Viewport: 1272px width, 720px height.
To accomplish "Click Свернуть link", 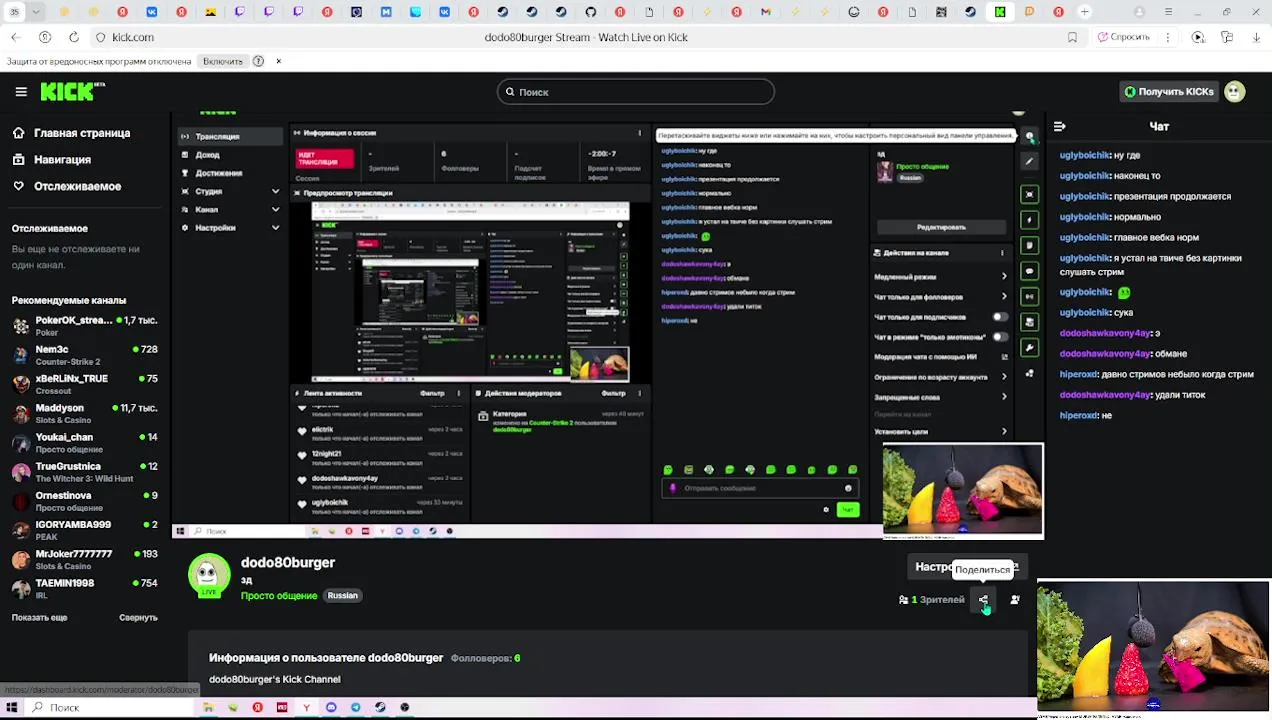I will click(x=138, y=618).
